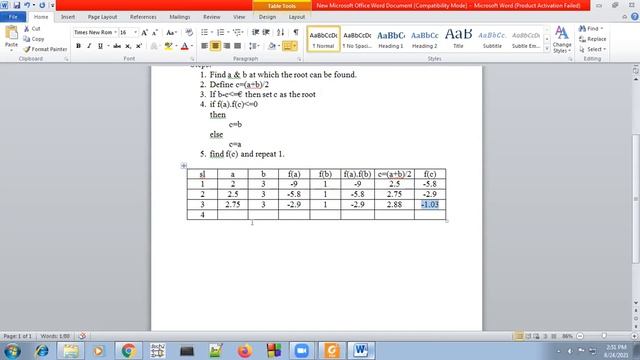
Task: Sort the selection with the A-Z icon
Action: [x=280, y=32]
